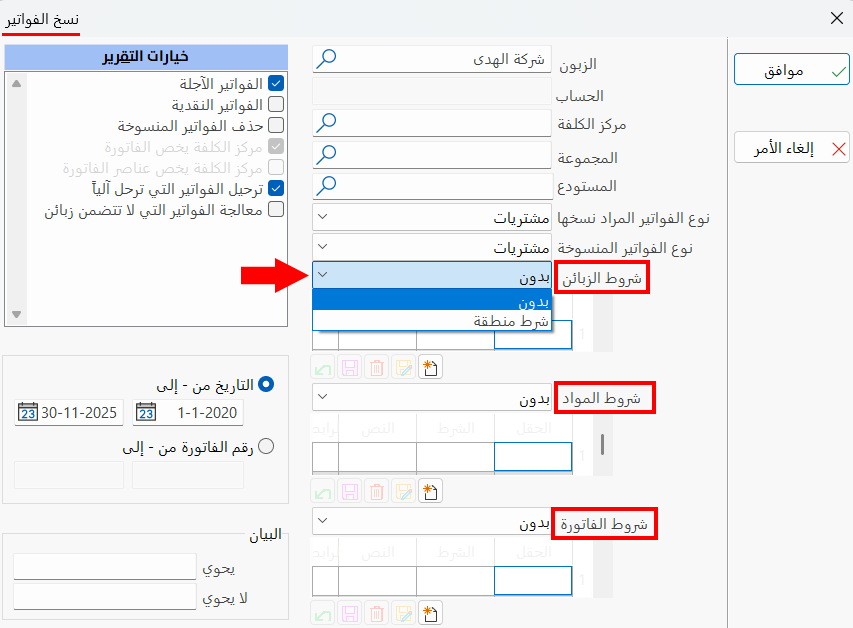Click the new condition icon under شروط المواد

pos(430,490)
